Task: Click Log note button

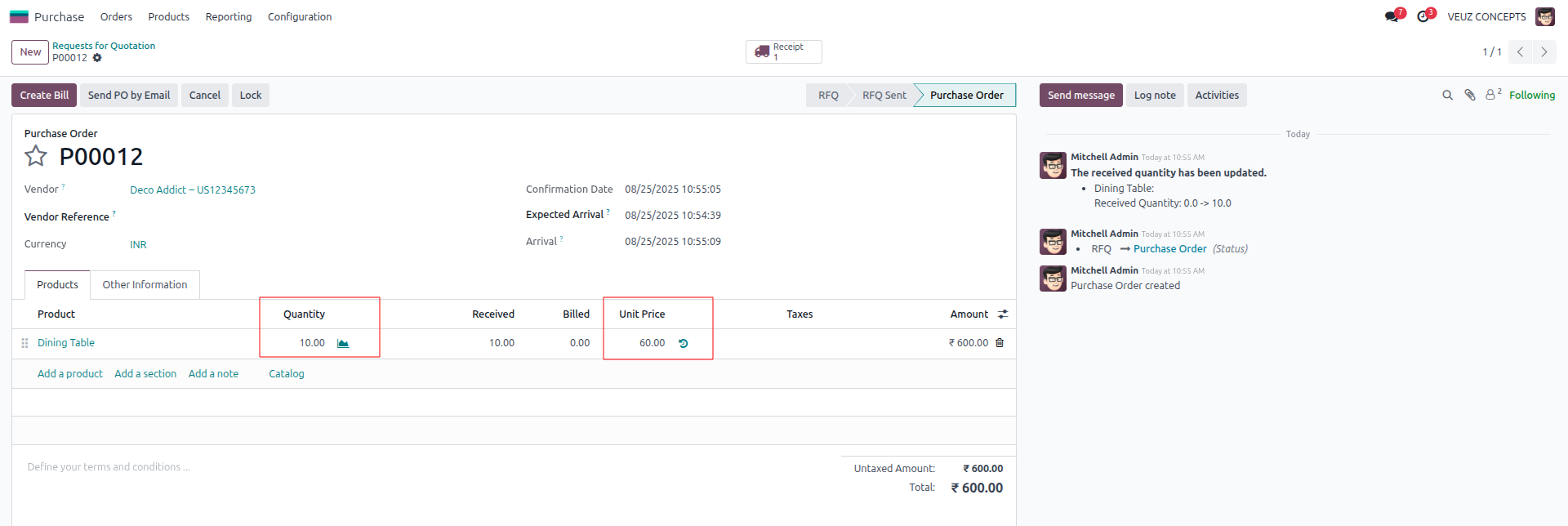Action: (1155, 96)
